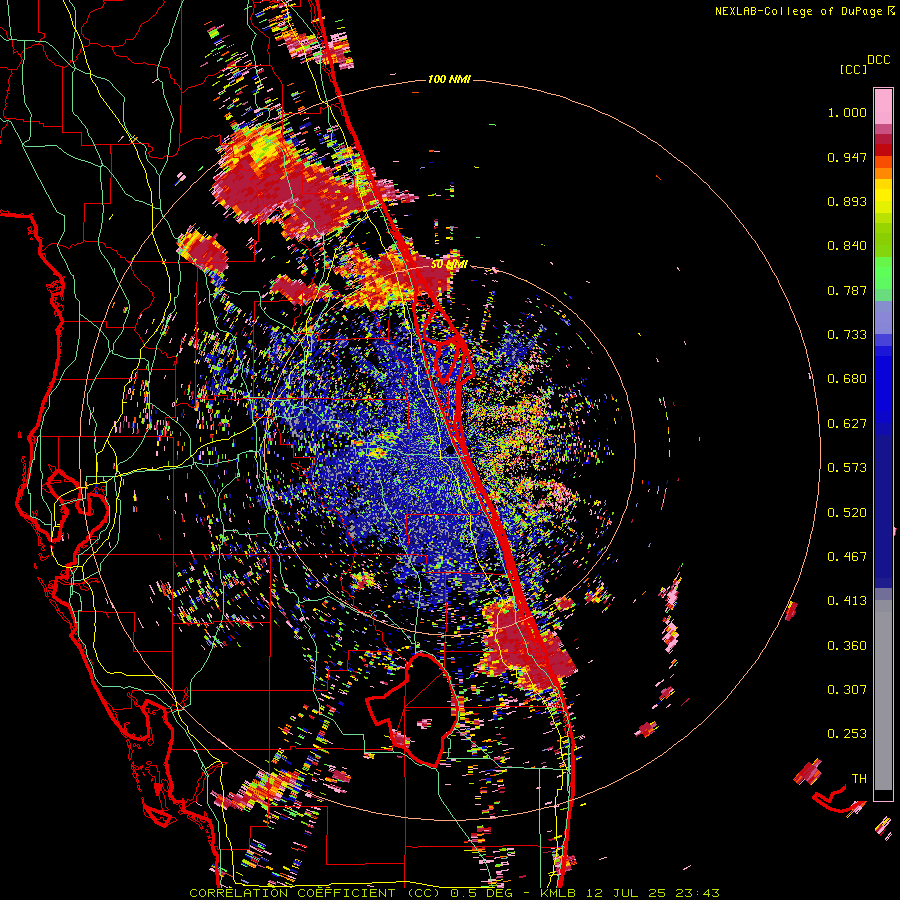Select the 0.573 scale value

pyautogui.click(x=847, y=468)
